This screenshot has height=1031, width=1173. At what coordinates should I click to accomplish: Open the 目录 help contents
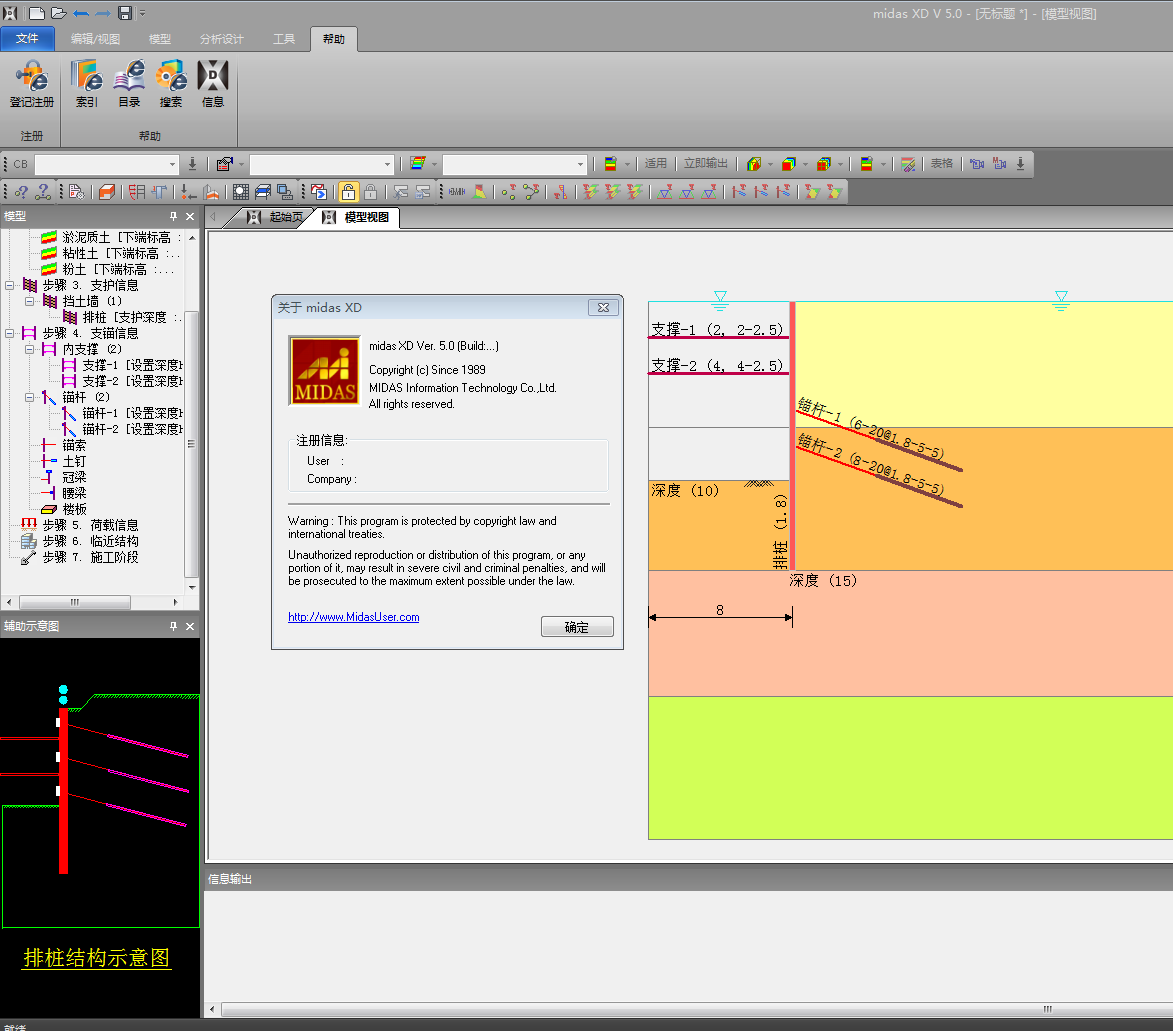[129, 84]
